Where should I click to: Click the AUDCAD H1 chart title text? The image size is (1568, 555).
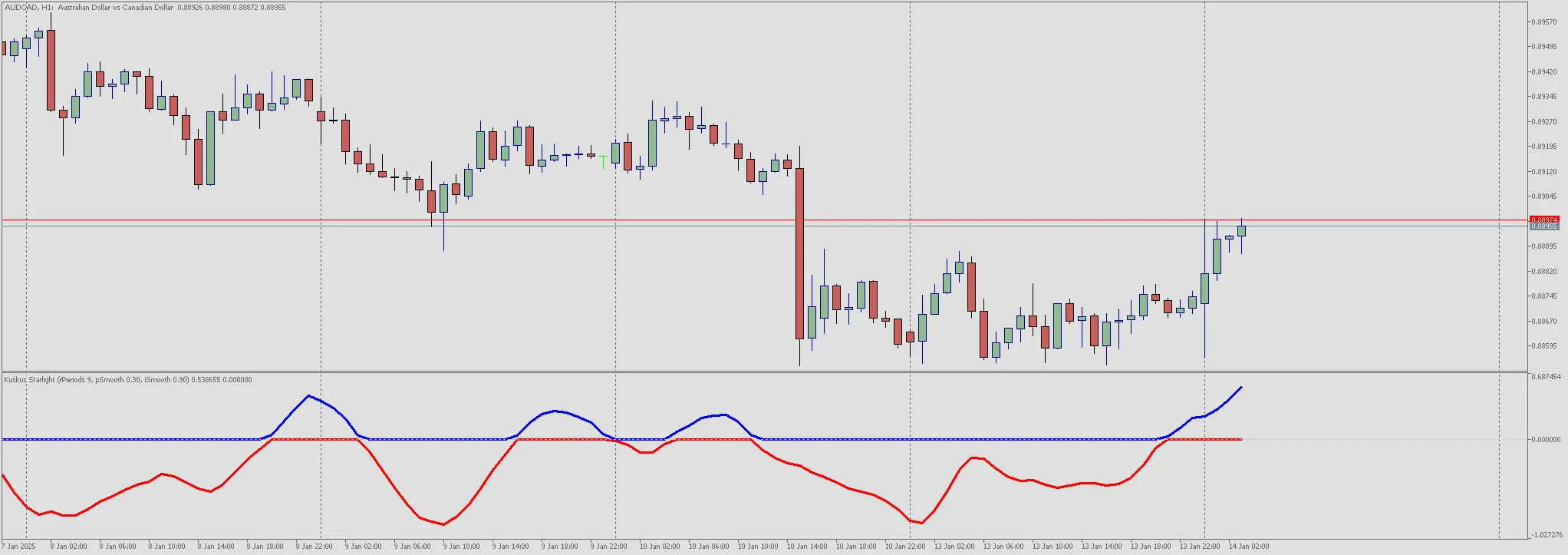pos(146,8)
